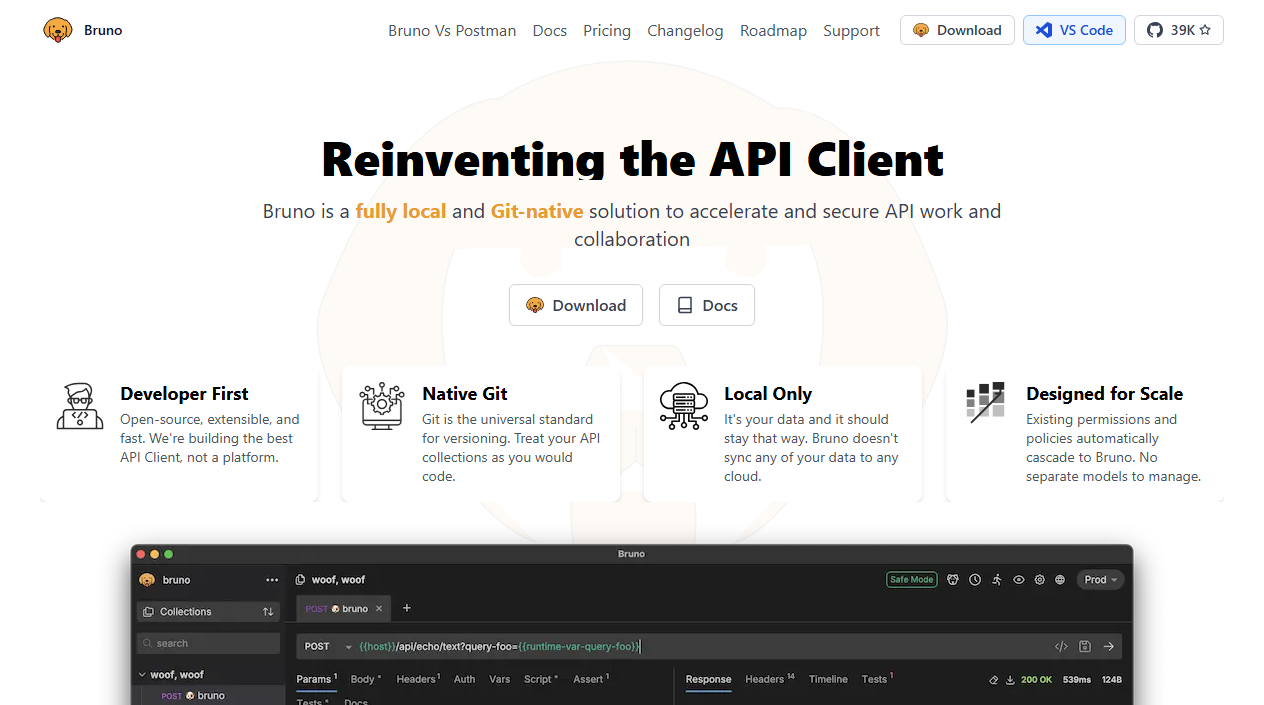Select the Params tab
Screen dimensions: 1264x705
(x=316, y=680)
